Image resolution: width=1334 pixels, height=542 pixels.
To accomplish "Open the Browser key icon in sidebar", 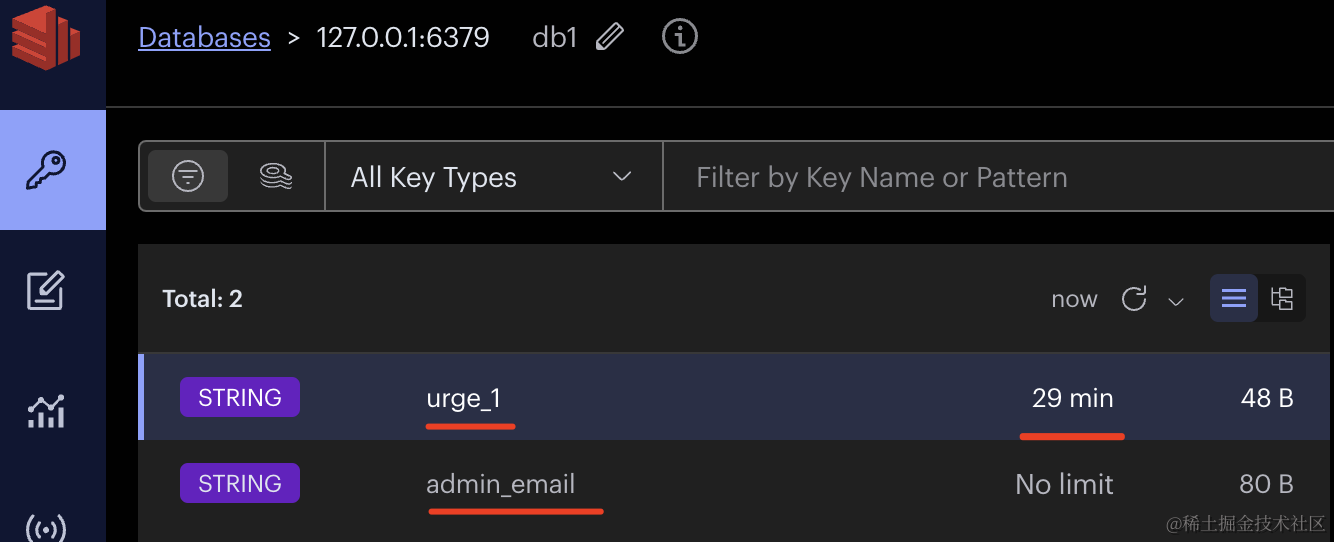I will point(46,170).
